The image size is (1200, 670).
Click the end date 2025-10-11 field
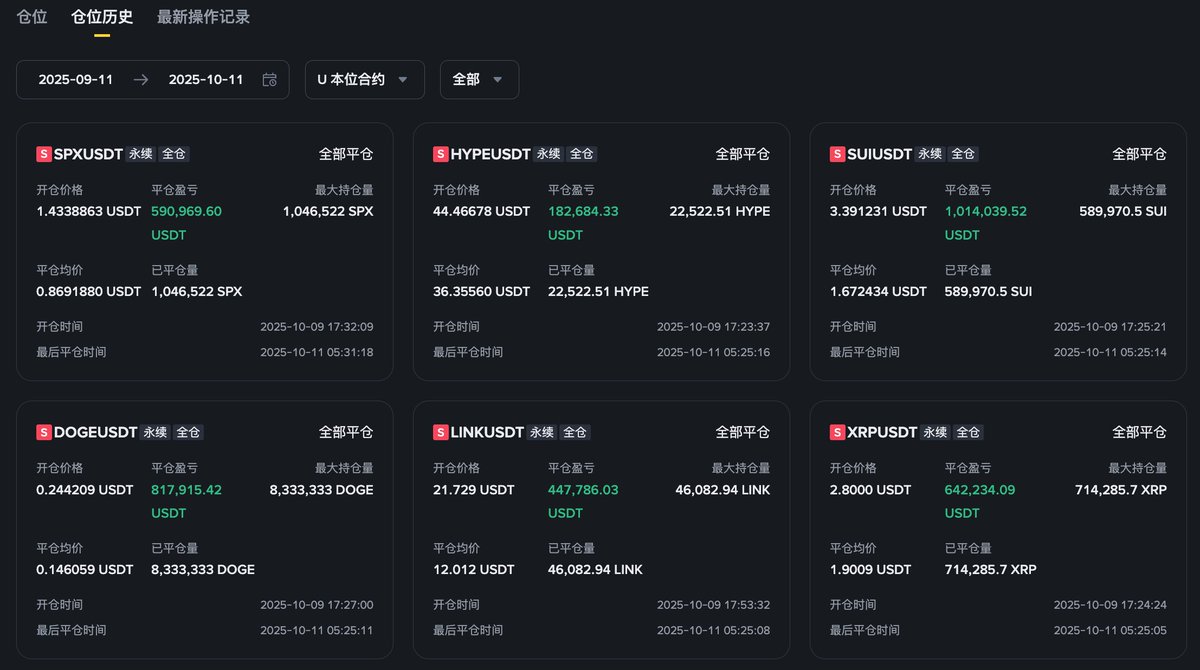click(x=206, y=80)
